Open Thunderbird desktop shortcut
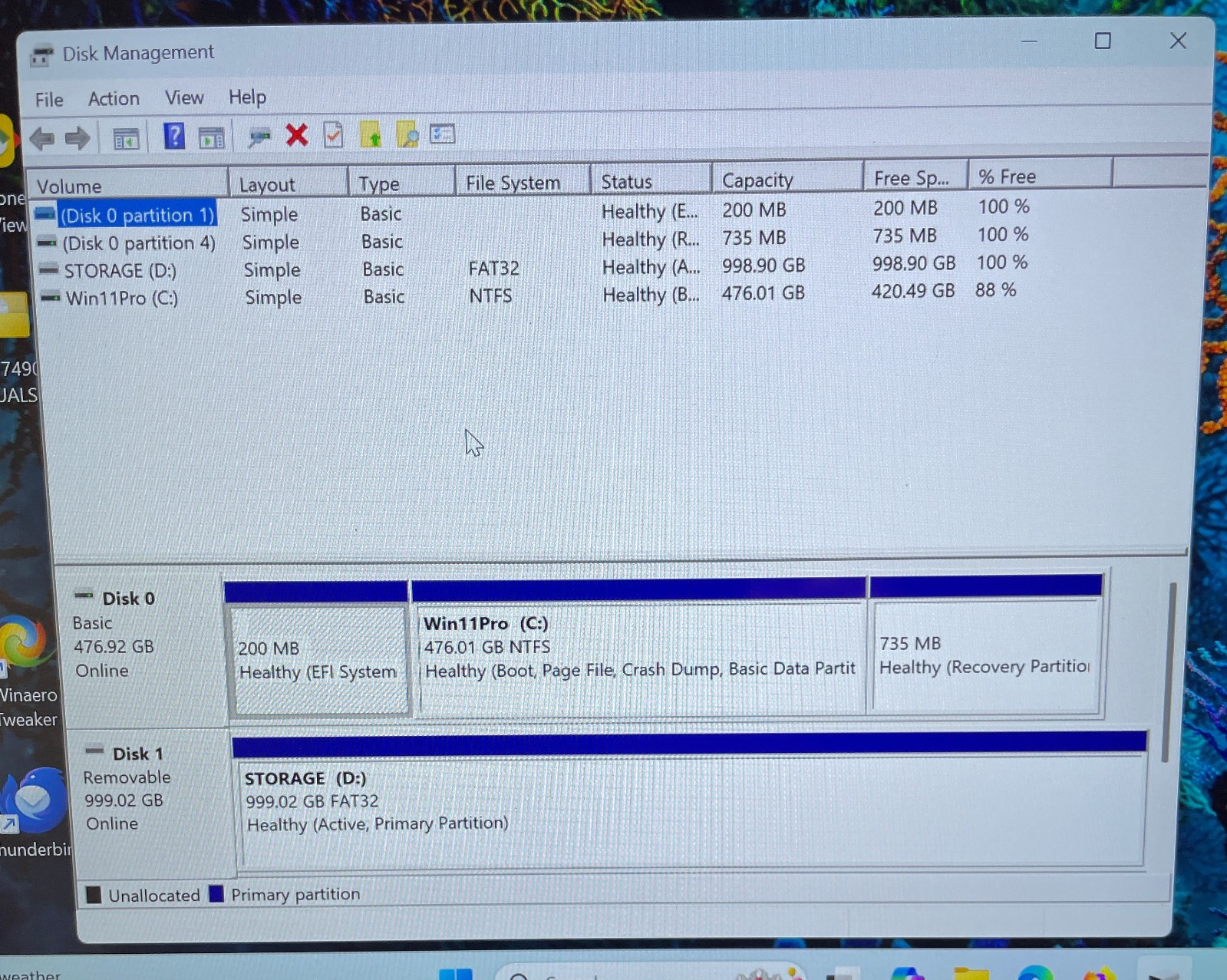Screen dimensions: 1227x980 (35, 813)
